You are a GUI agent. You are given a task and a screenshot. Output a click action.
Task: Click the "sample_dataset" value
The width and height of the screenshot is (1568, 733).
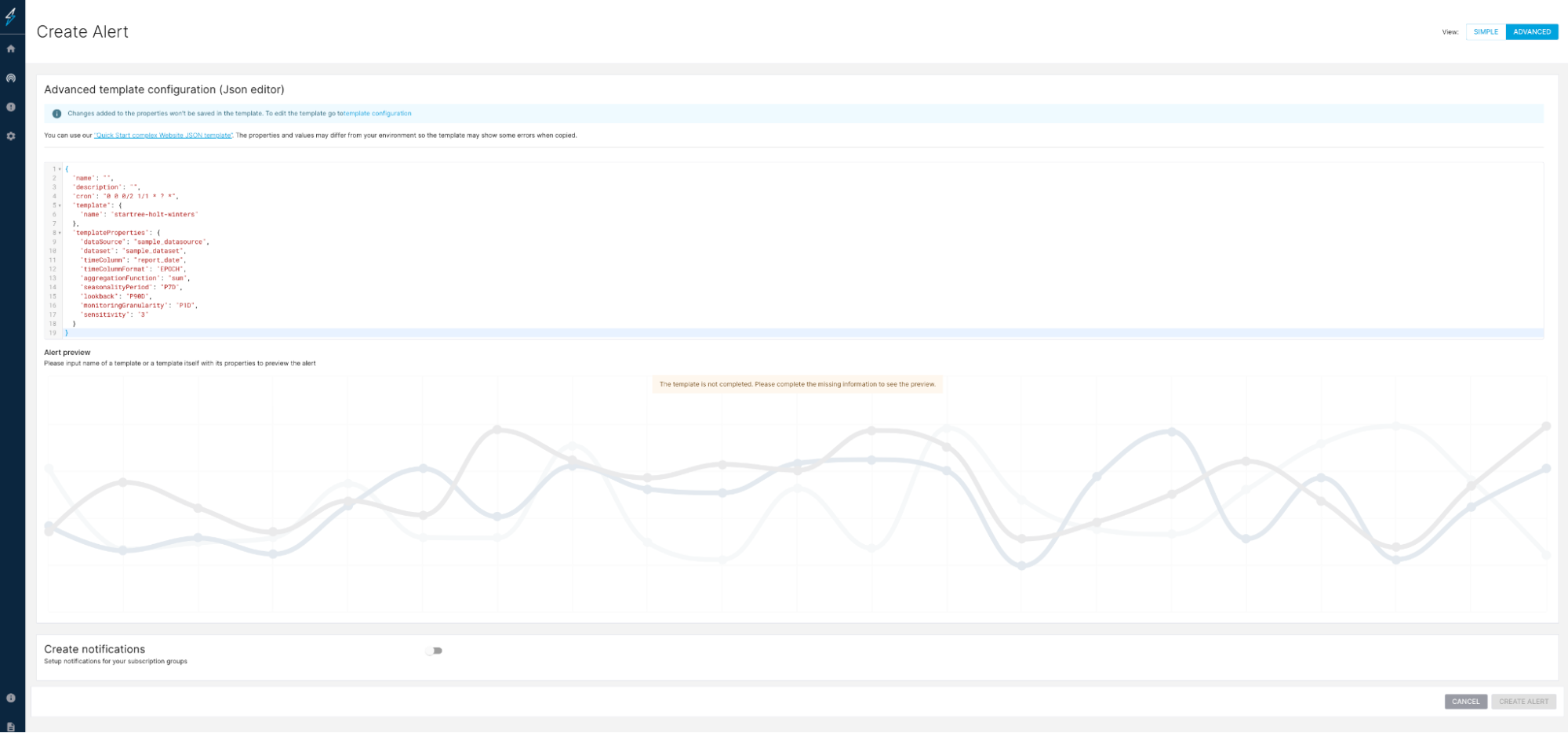pyautogui.click(x=154, y=251)
